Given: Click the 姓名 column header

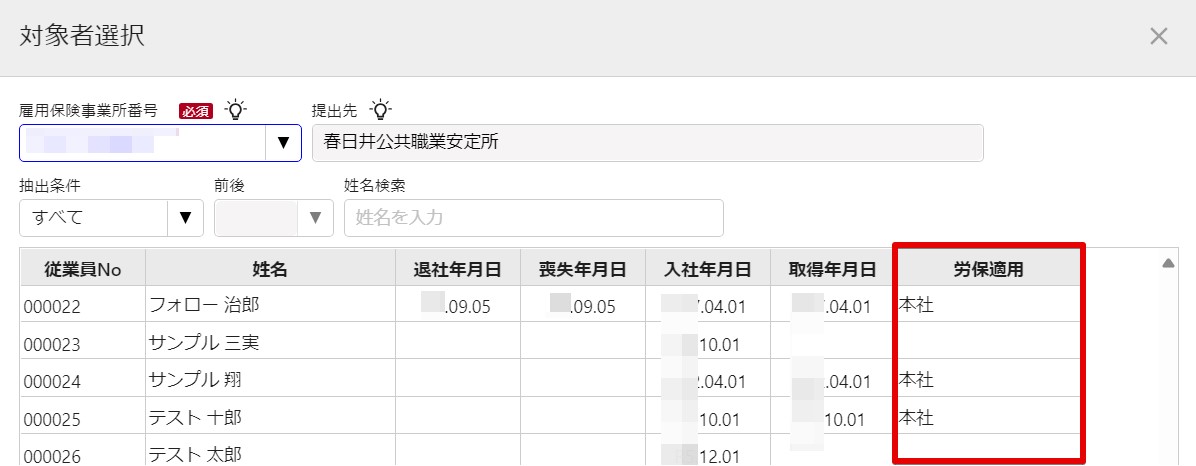Looking at the screenshot, I should tap(270, 268).
